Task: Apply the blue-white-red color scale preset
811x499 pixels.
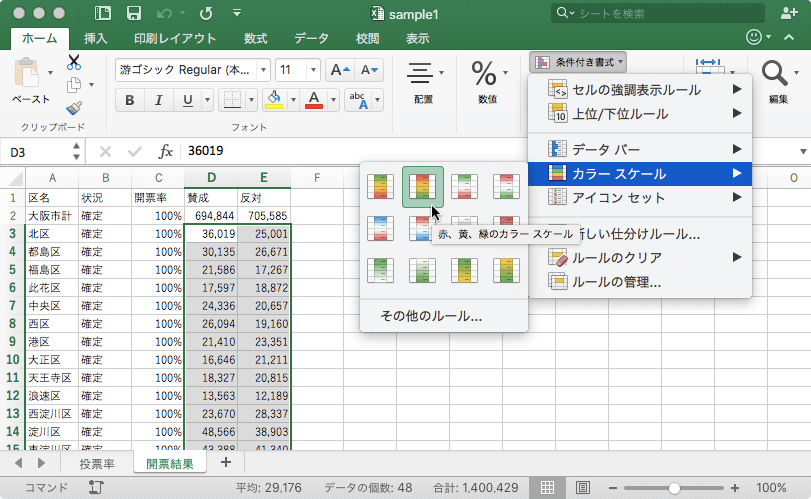Action: (380, 229)
